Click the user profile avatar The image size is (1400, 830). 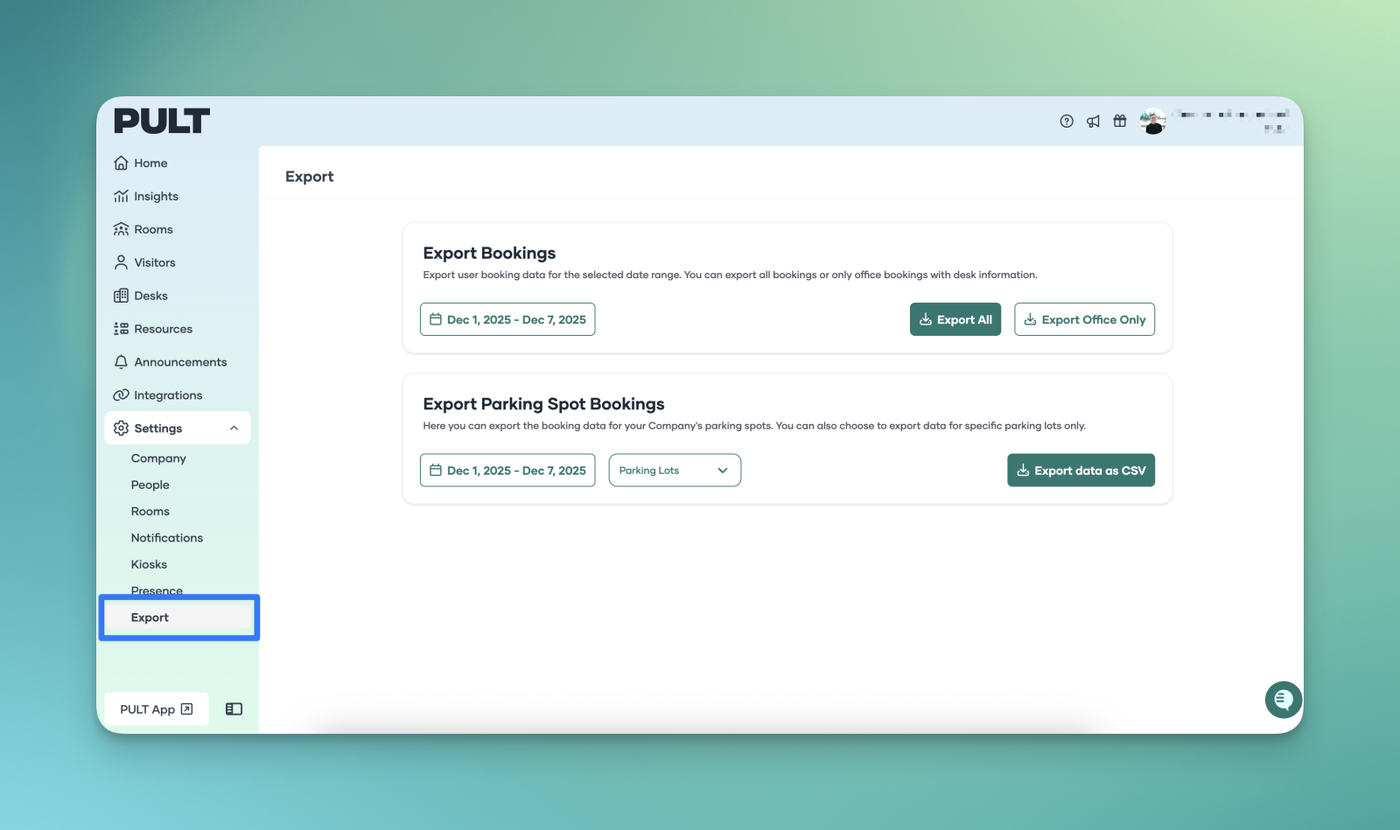click(x=1153, y=122)
